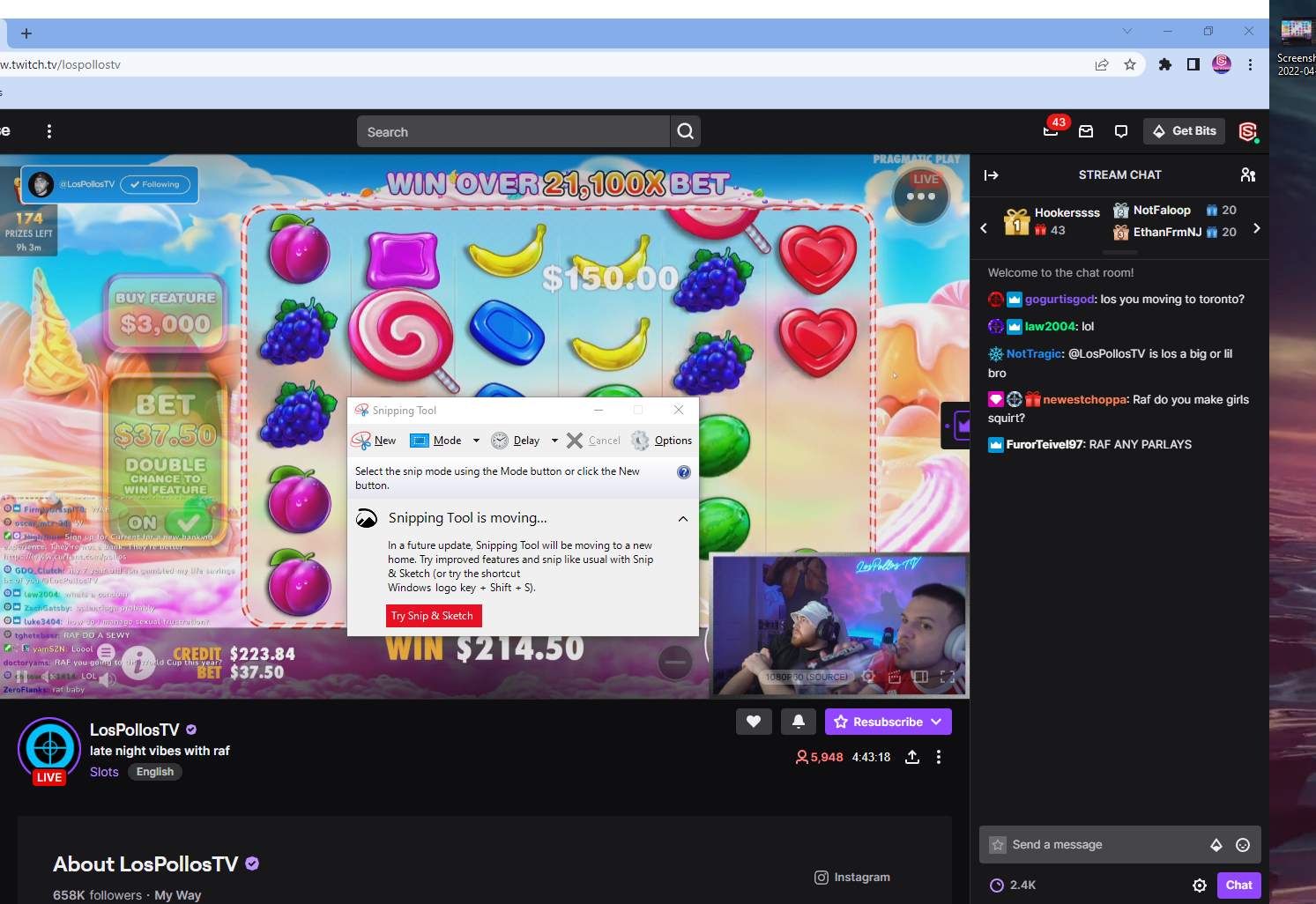Viewport: 1316px width, 904px height.
Task: Open channel points 2.4K balance
Action: pyautogui.click(x=1013, y=885)
